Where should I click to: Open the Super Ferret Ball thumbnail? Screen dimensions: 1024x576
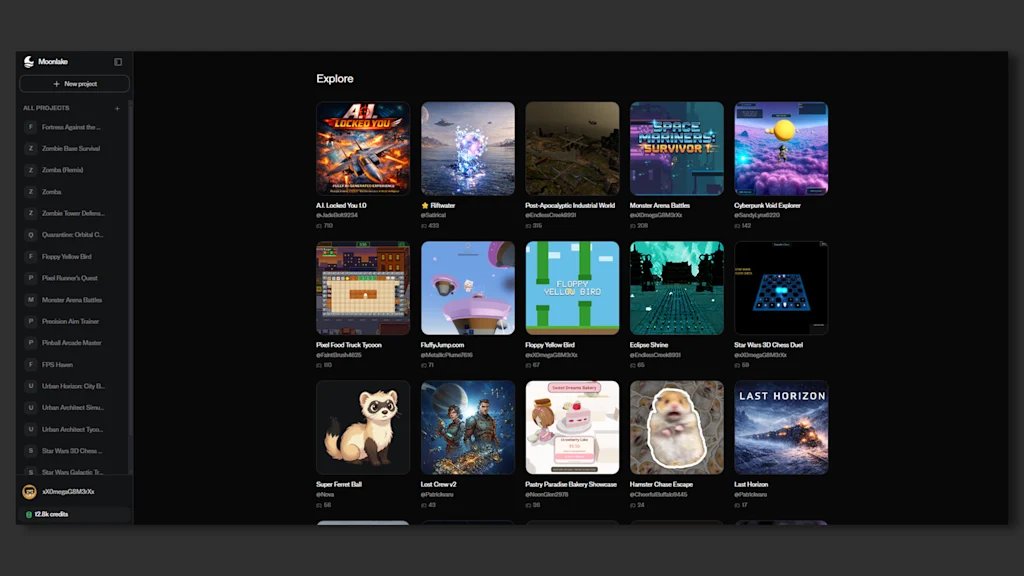coord(362,427)
